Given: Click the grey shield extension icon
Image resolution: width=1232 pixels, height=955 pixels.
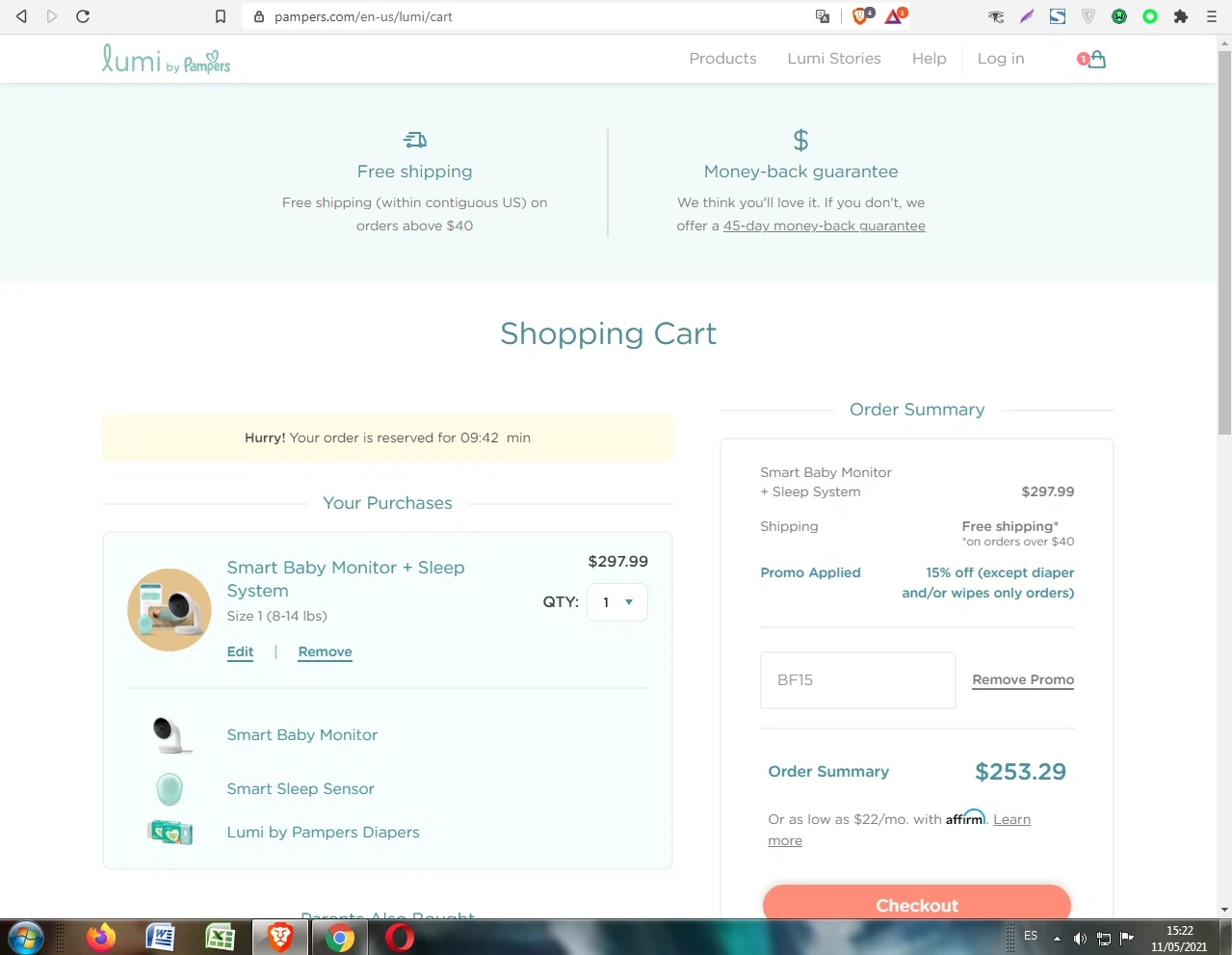Looking at the screenshot, I should tap(1088, 16).
